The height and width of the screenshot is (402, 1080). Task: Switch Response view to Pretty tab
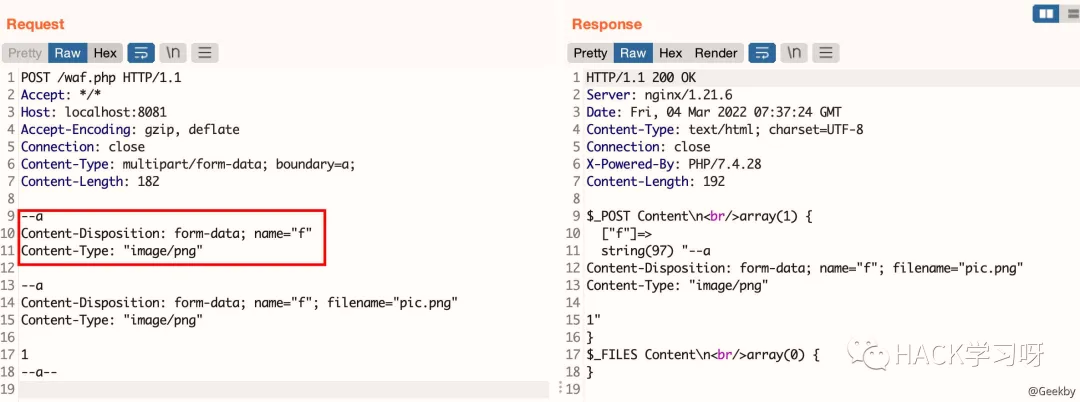(590, 53)
